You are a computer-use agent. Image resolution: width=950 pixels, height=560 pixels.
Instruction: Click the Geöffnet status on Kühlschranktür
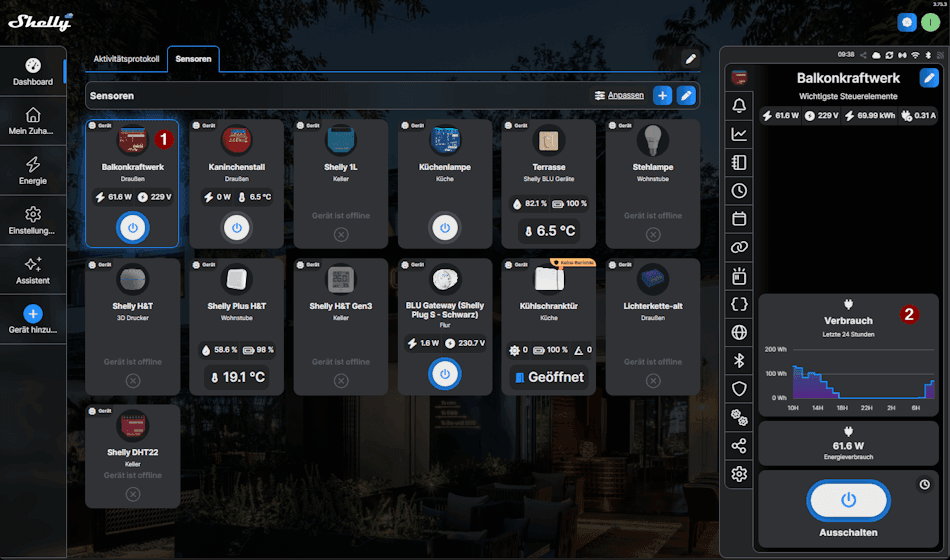pyautogui.click(x=549, y=377)
